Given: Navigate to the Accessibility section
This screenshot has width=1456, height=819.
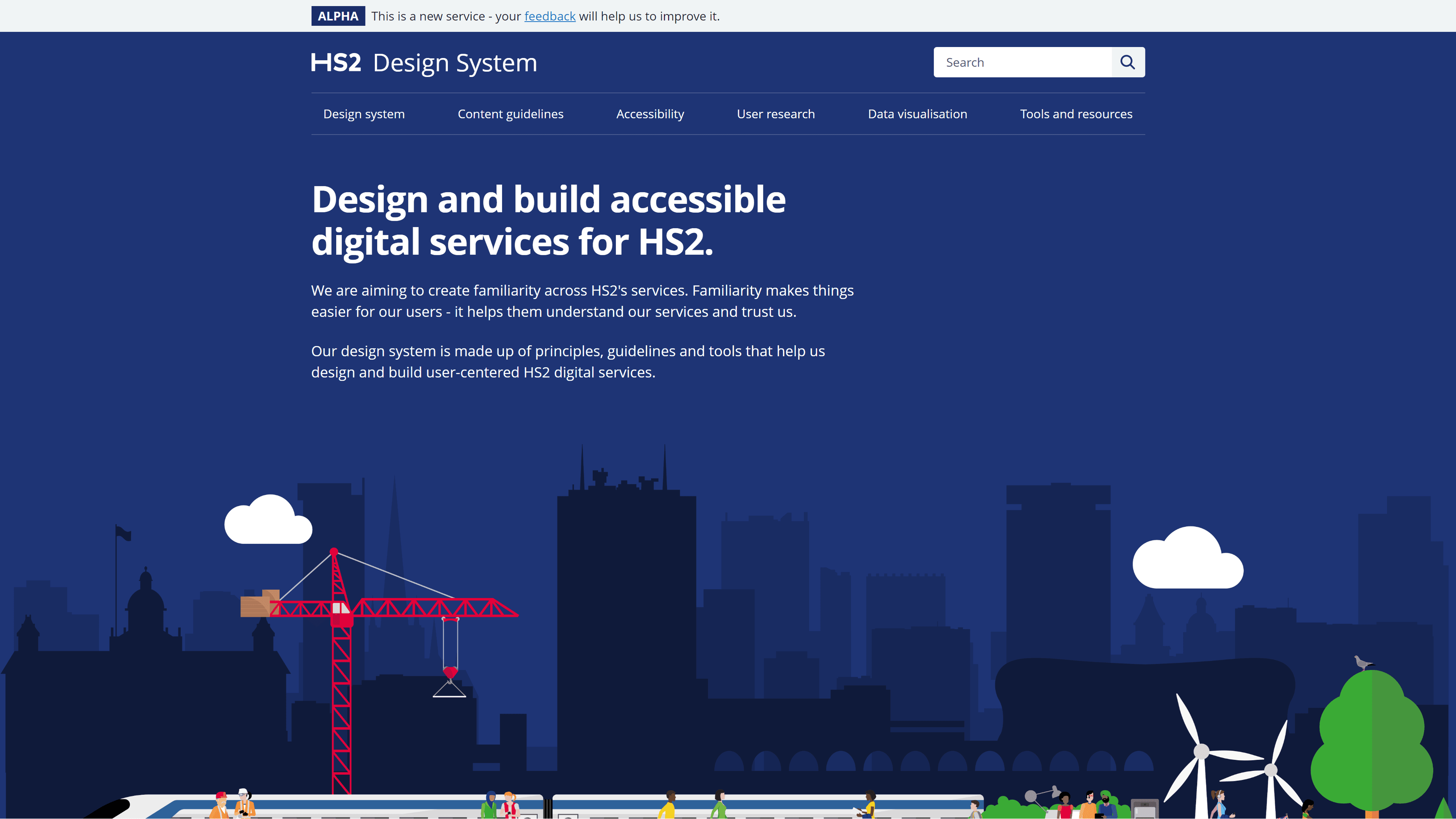Looking at the screenshot, I should click(x=650, y=114).
